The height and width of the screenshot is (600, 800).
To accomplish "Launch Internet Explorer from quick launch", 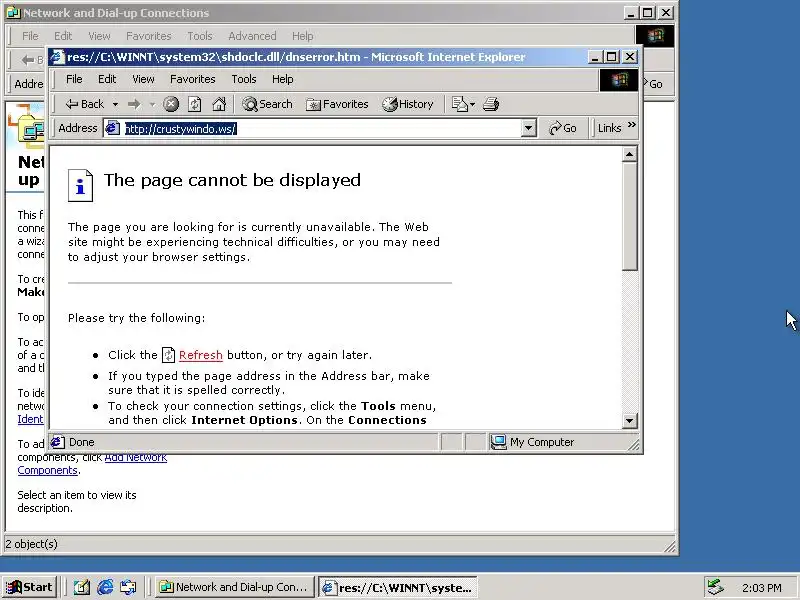I will point(105,587).
